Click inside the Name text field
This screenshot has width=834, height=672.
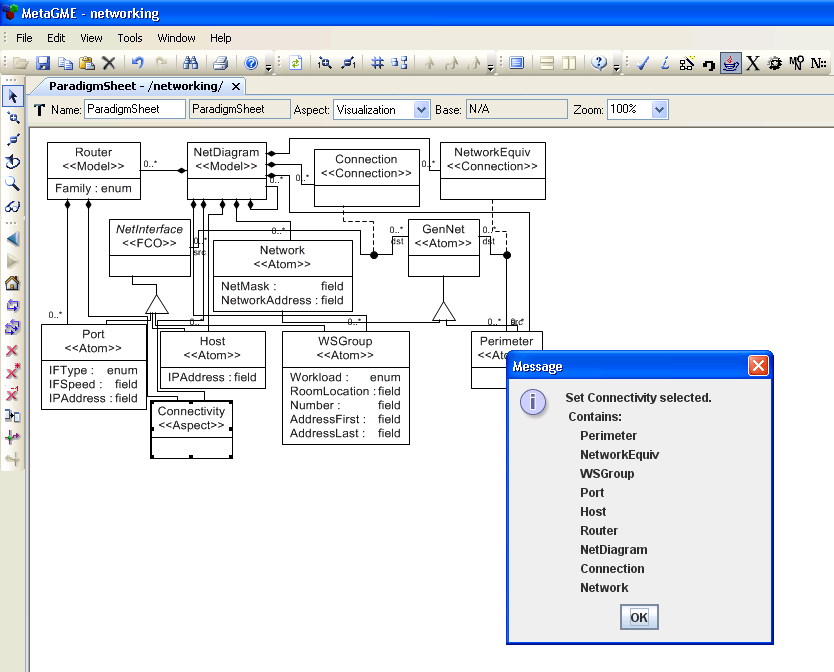137,109
